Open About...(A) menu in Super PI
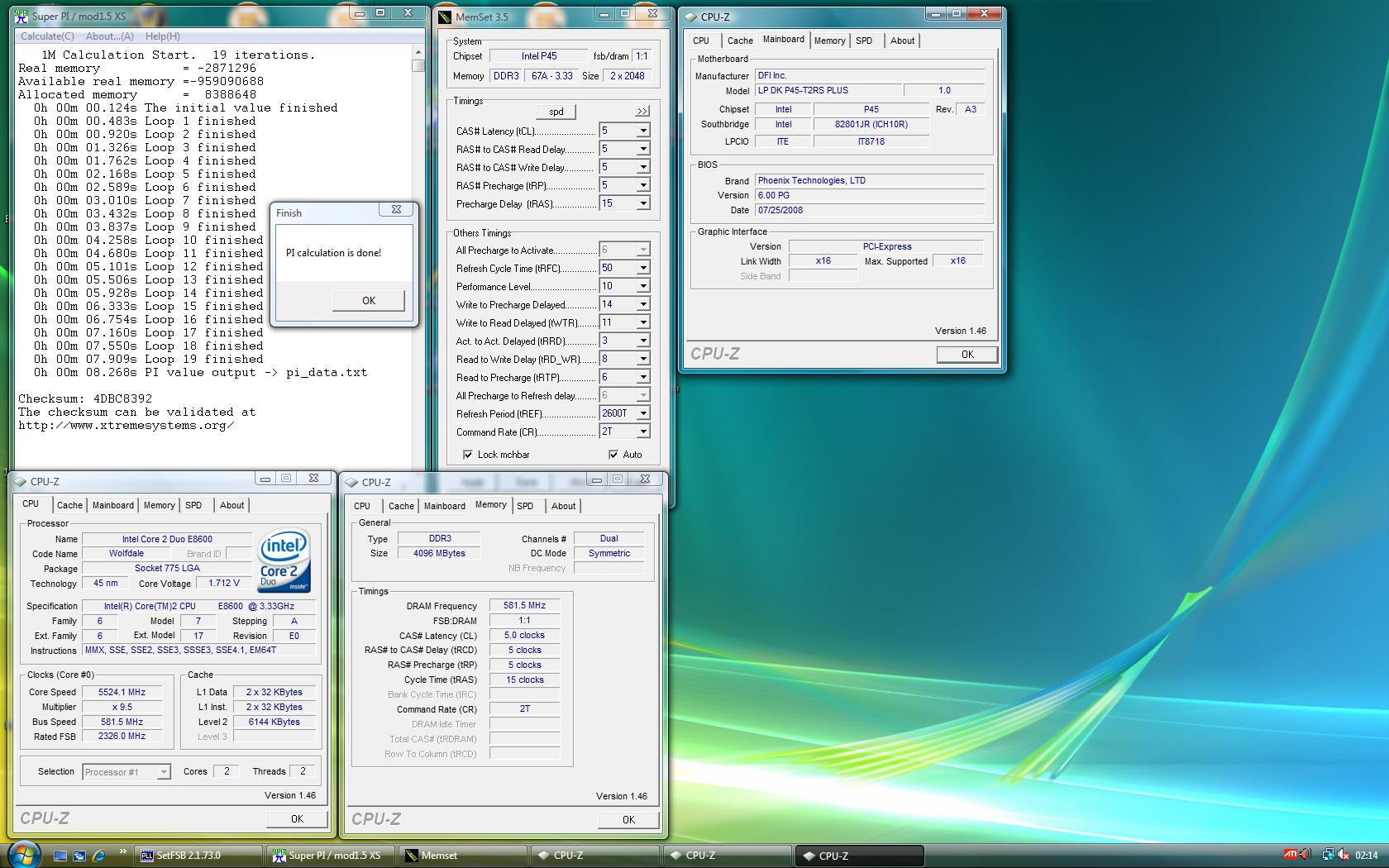Viewport: 1389px width, 868px height. pos(110,36)
